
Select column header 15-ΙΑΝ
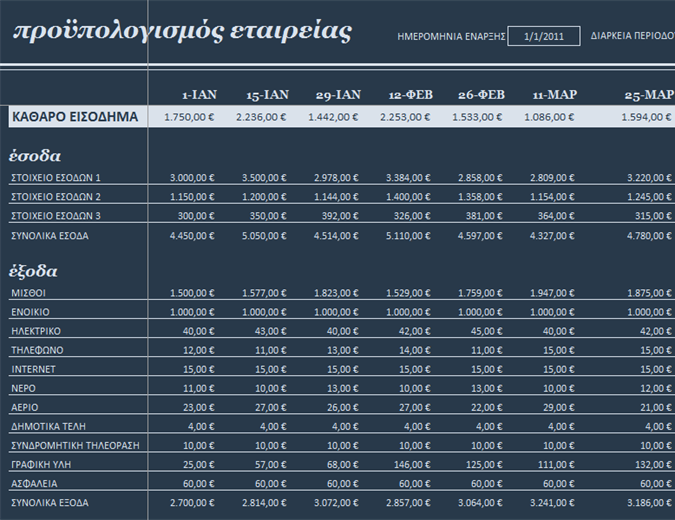[x=267, y=95]
